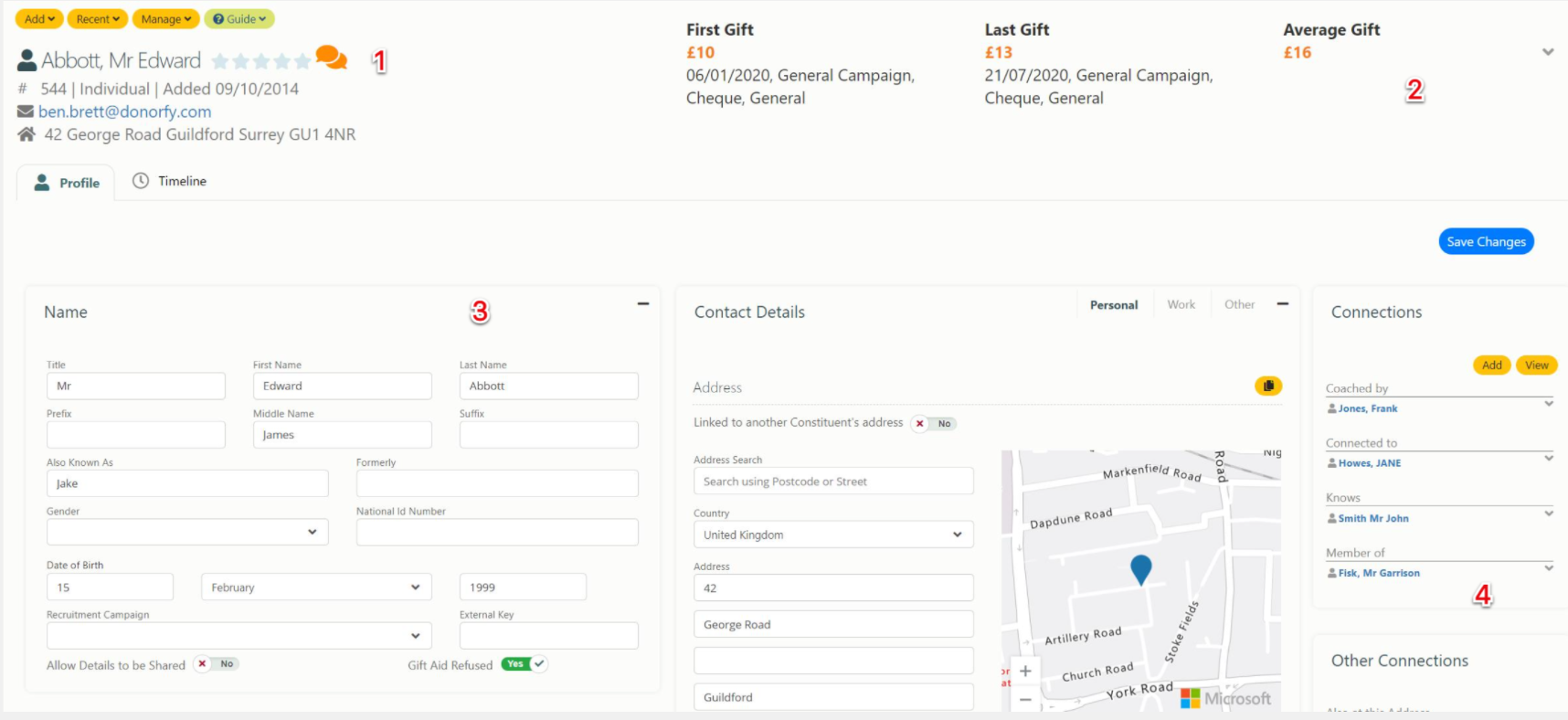Click the Prefix field

[x=136, y=435]
